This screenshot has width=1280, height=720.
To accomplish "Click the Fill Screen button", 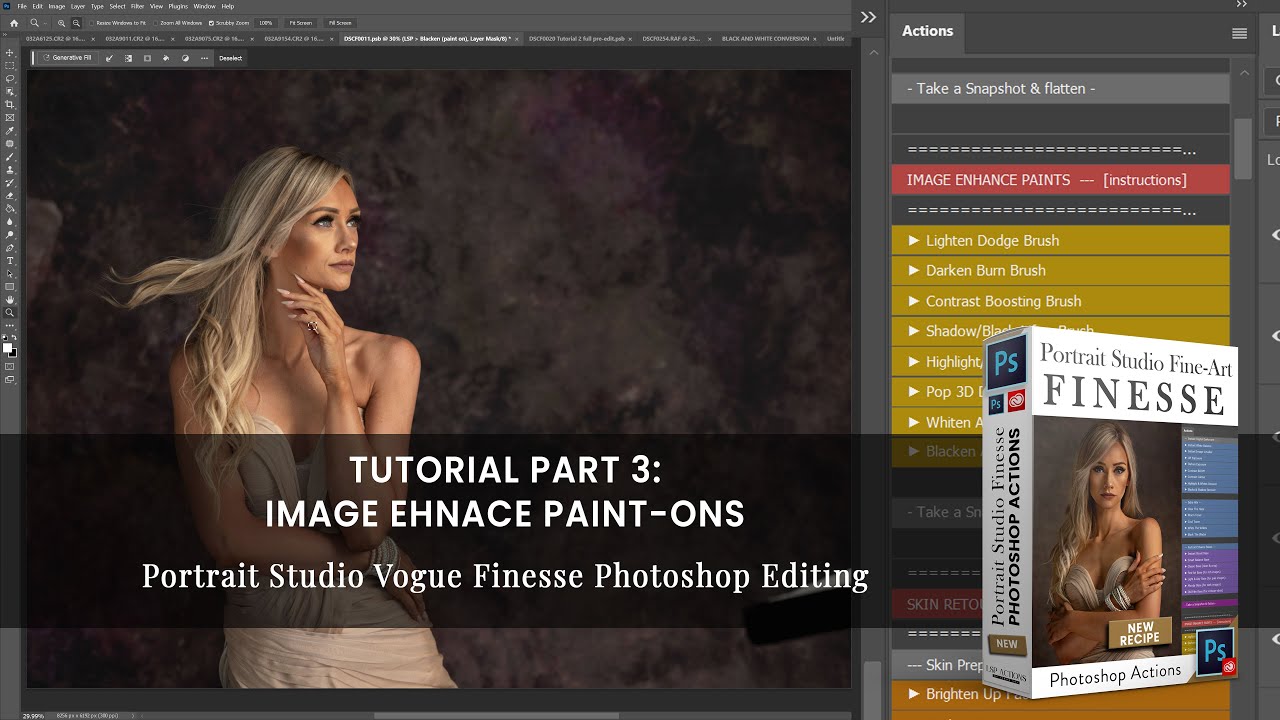I will (x=340, y=23).
